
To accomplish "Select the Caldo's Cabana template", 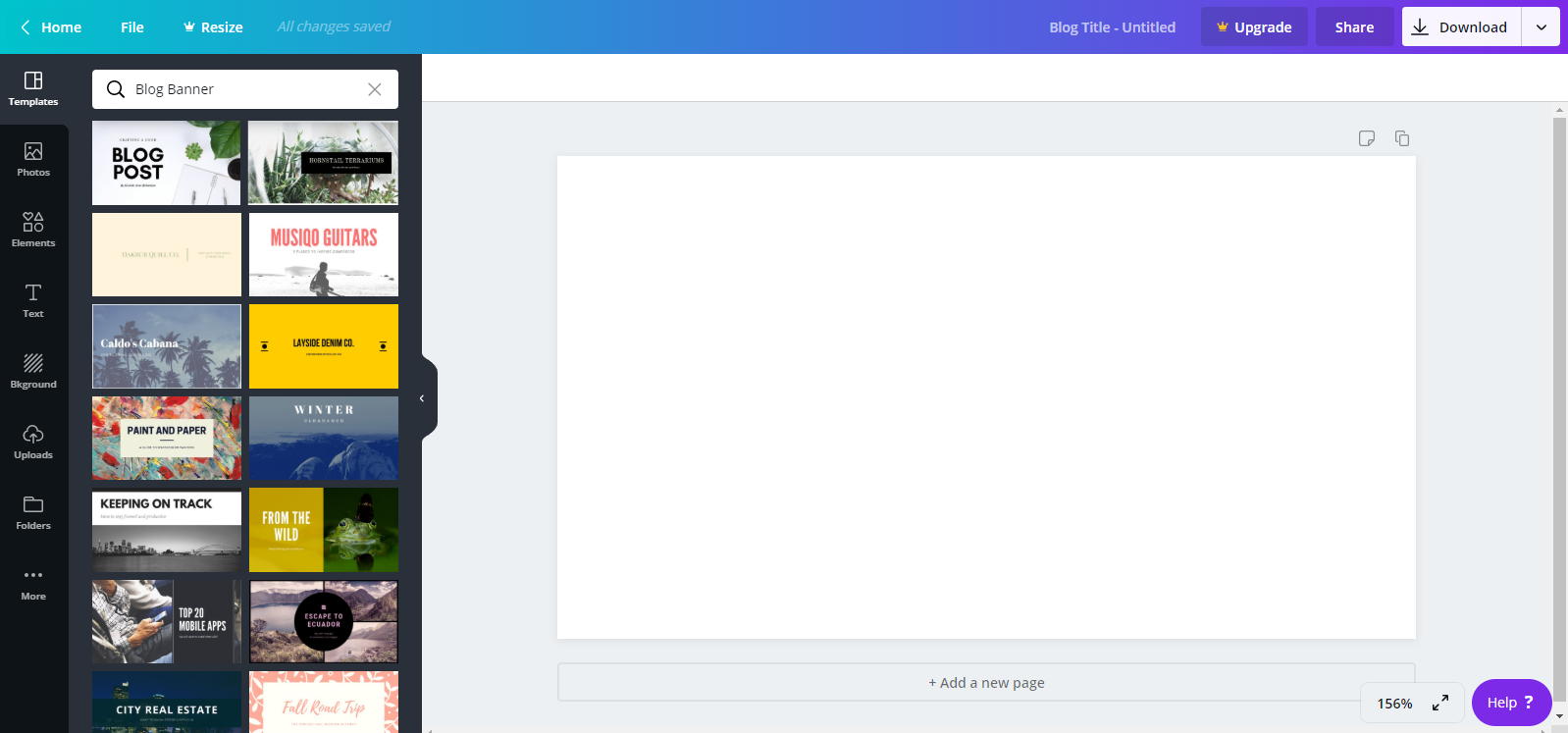I will pos(167,346).
